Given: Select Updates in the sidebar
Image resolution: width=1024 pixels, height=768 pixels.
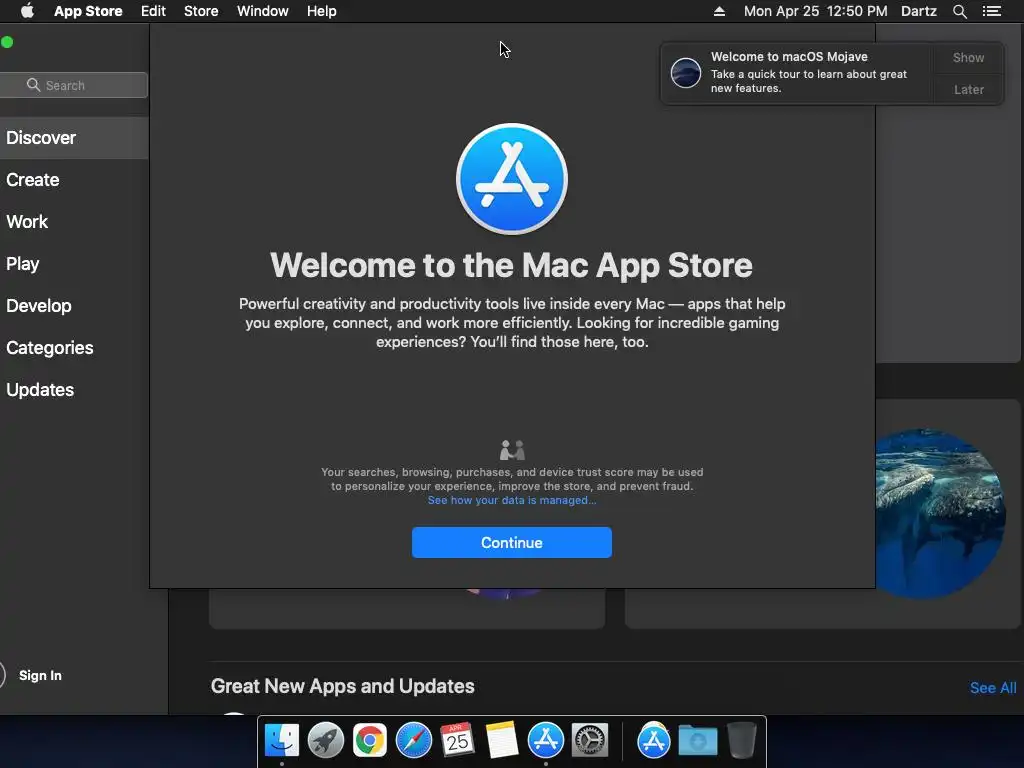Looking at the screenshot, I should pyautogui.click(x=74, y=389).
